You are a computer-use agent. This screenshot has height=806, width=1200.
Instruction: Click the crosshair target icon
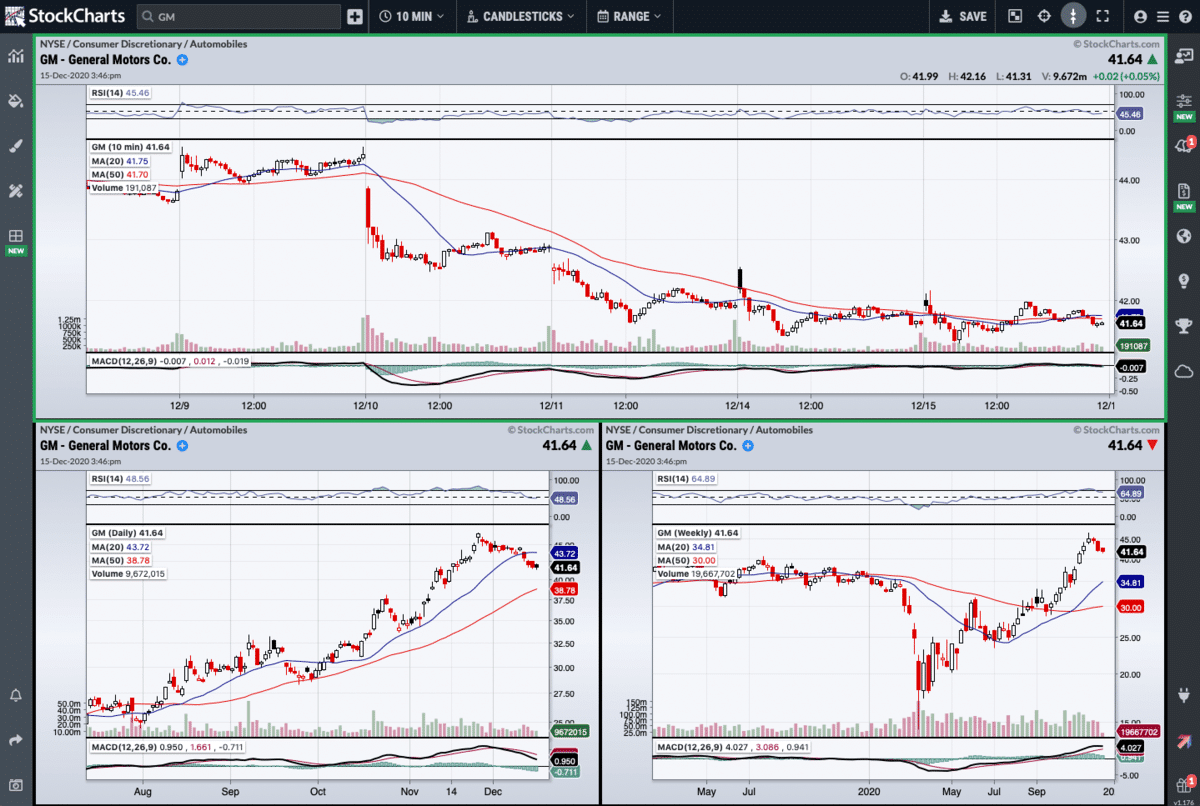pyautogui.click(x=1044, y=16)
